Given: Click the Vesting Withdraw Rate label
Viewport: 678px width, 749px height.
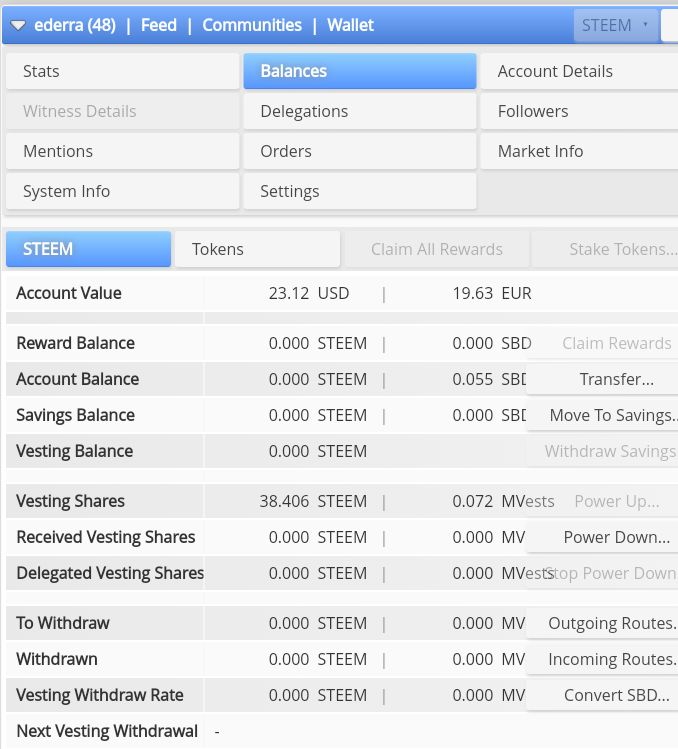Looking at the screenshot, I should coord(100,695).
